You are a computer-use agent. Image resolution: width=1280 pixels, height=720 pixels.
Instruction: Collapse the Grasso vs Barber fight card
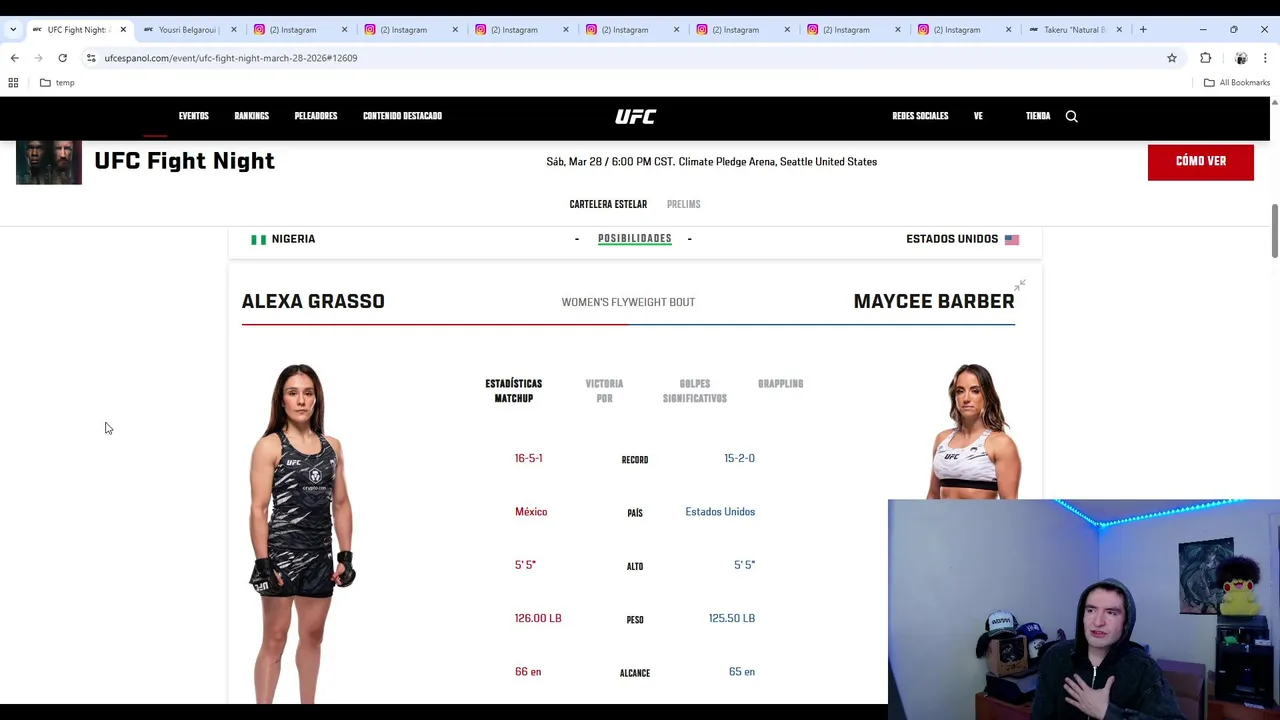click(x=1020, y=285)
